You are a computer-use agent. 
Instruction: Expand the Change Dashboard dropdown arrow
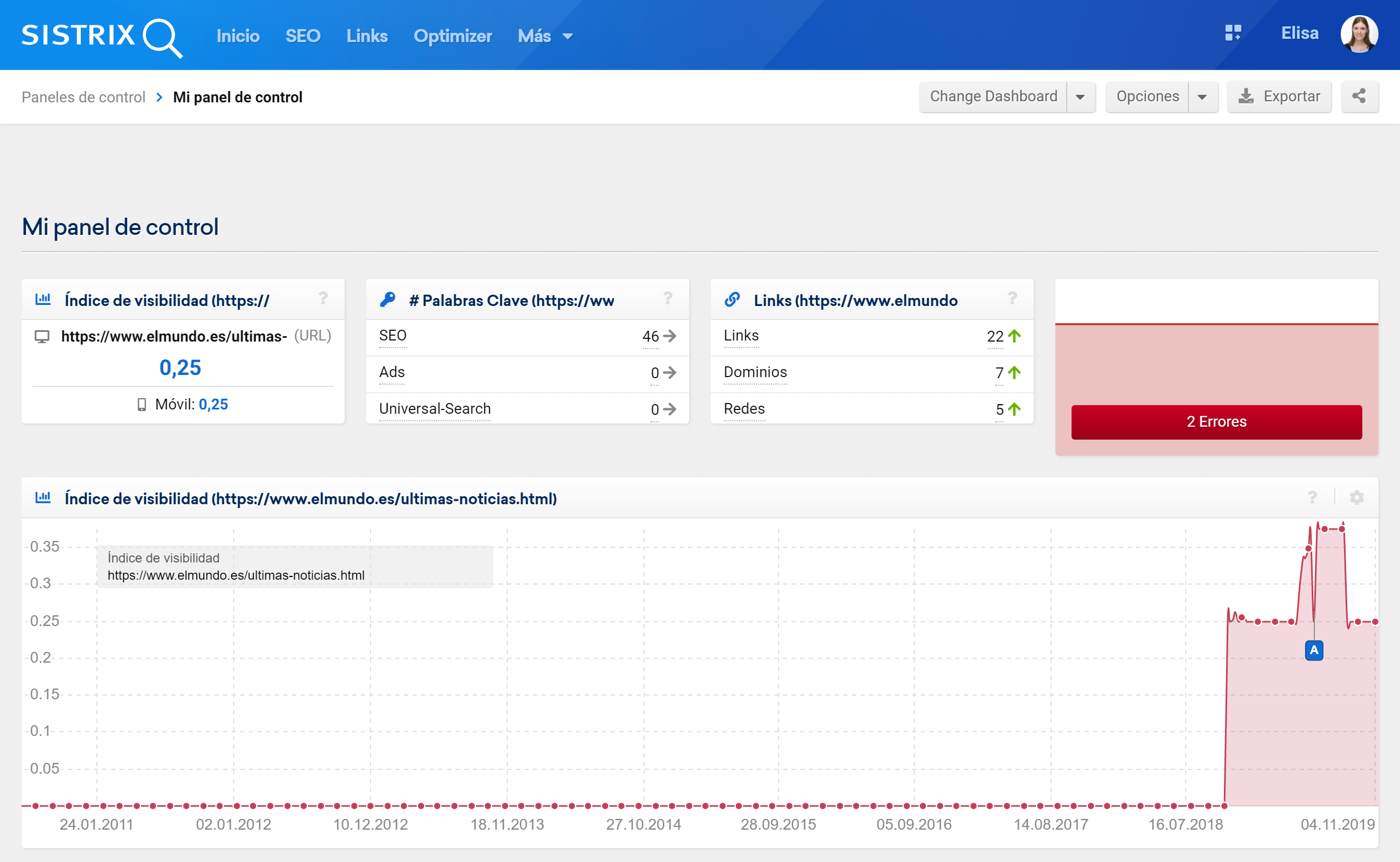1080,96
